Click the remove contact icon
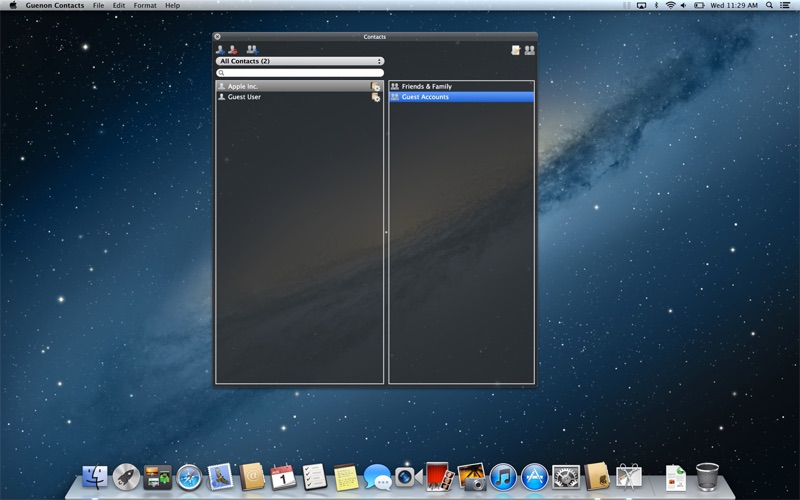Image resolution: width=800 pixels, height=500 pixels. pyautogui.click(x=233, y=49)
